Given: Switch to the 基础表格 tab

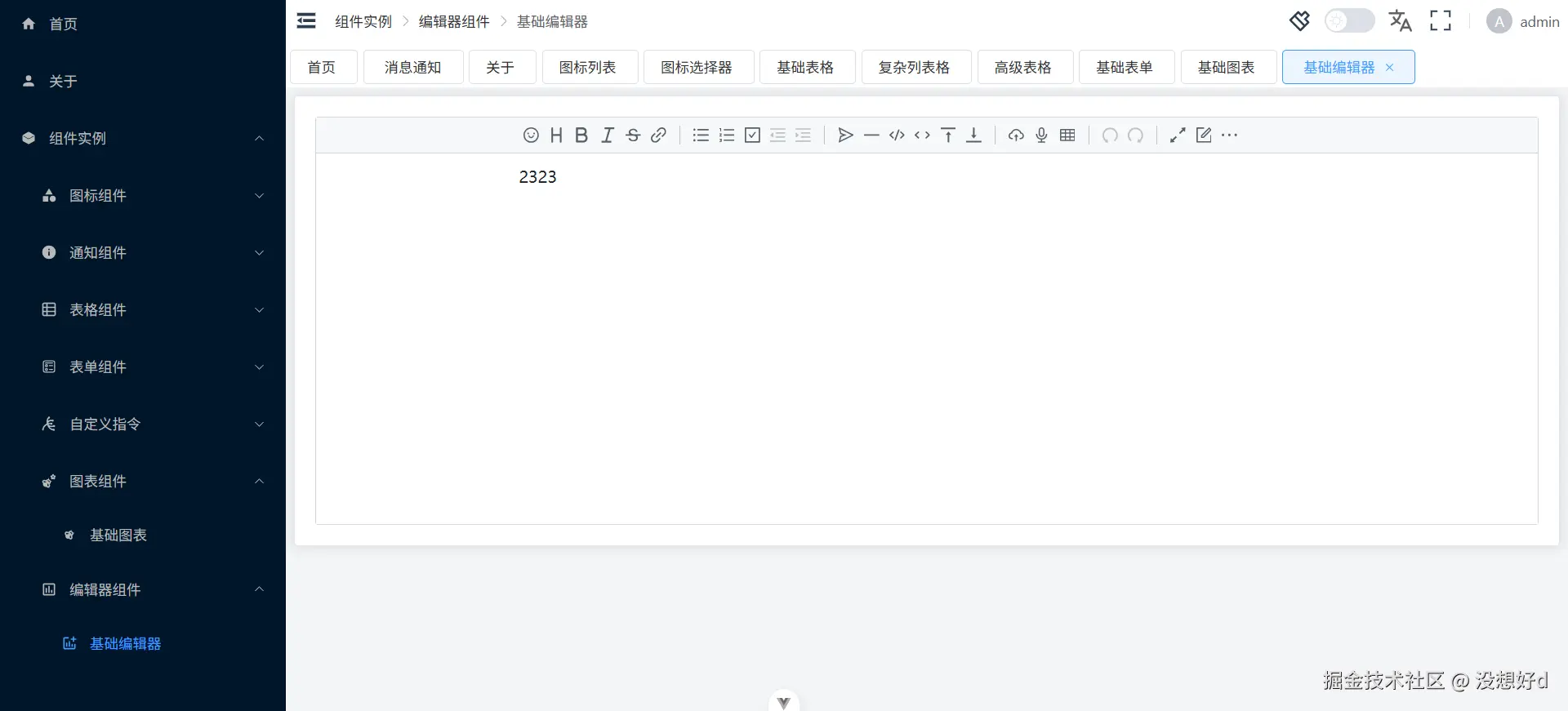Looking at the screenshot, I should (807, 67).
